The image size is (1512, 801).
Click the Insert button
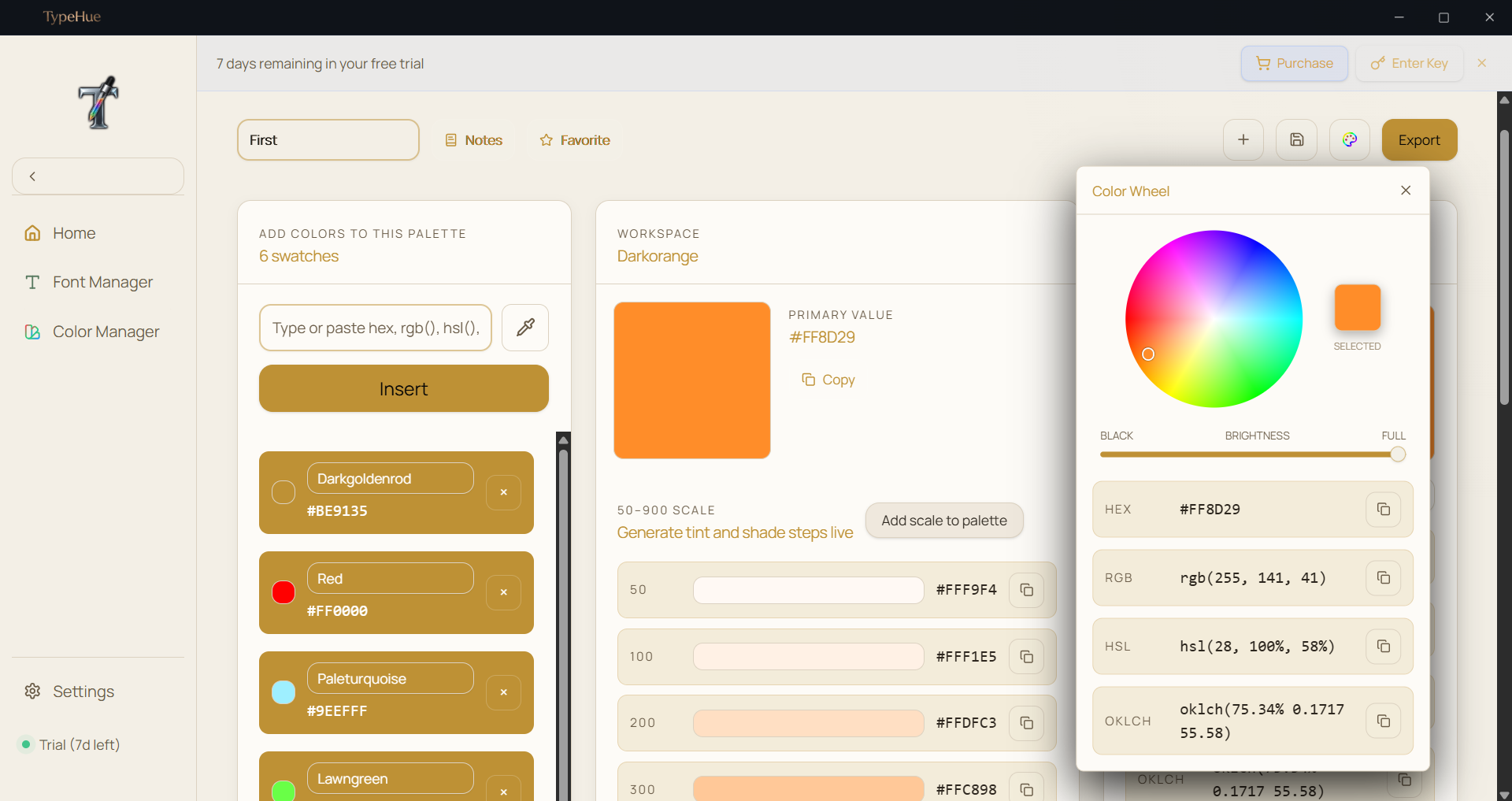coord(404,388)
